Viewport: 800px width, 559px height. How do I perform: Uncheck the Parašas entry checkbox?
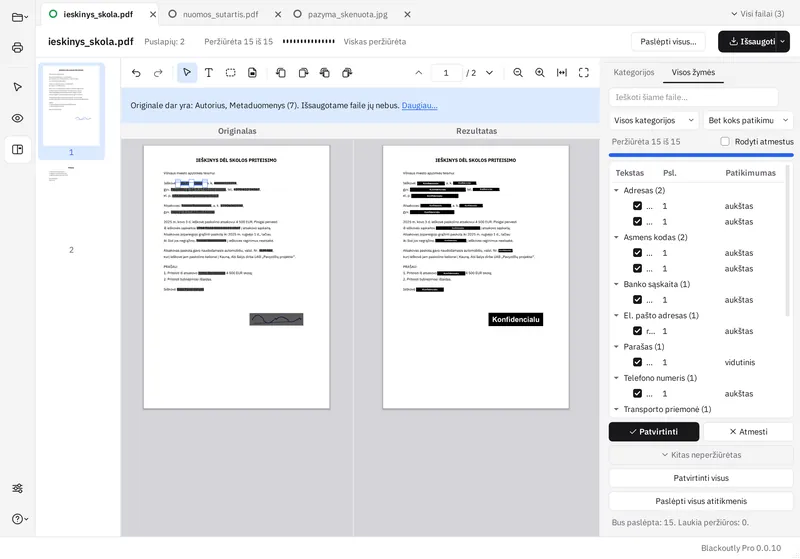click(637, 362)
